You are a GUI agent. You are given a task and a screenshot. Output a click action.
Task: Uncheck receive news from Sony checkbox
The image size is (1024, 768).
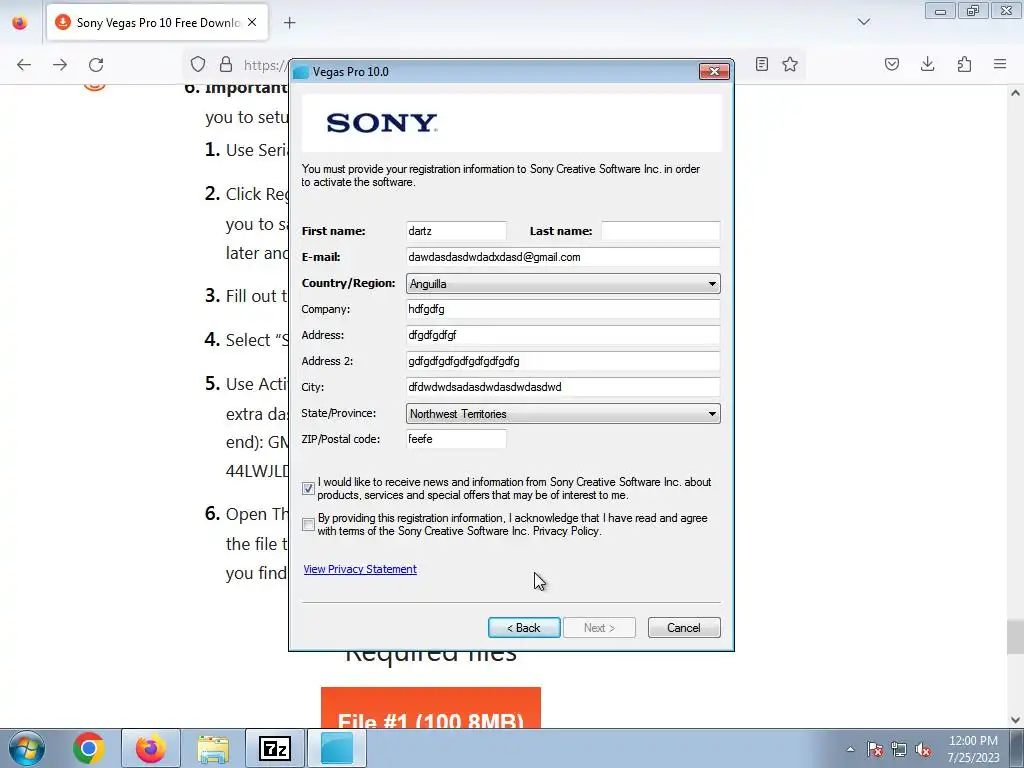point(308,488)
